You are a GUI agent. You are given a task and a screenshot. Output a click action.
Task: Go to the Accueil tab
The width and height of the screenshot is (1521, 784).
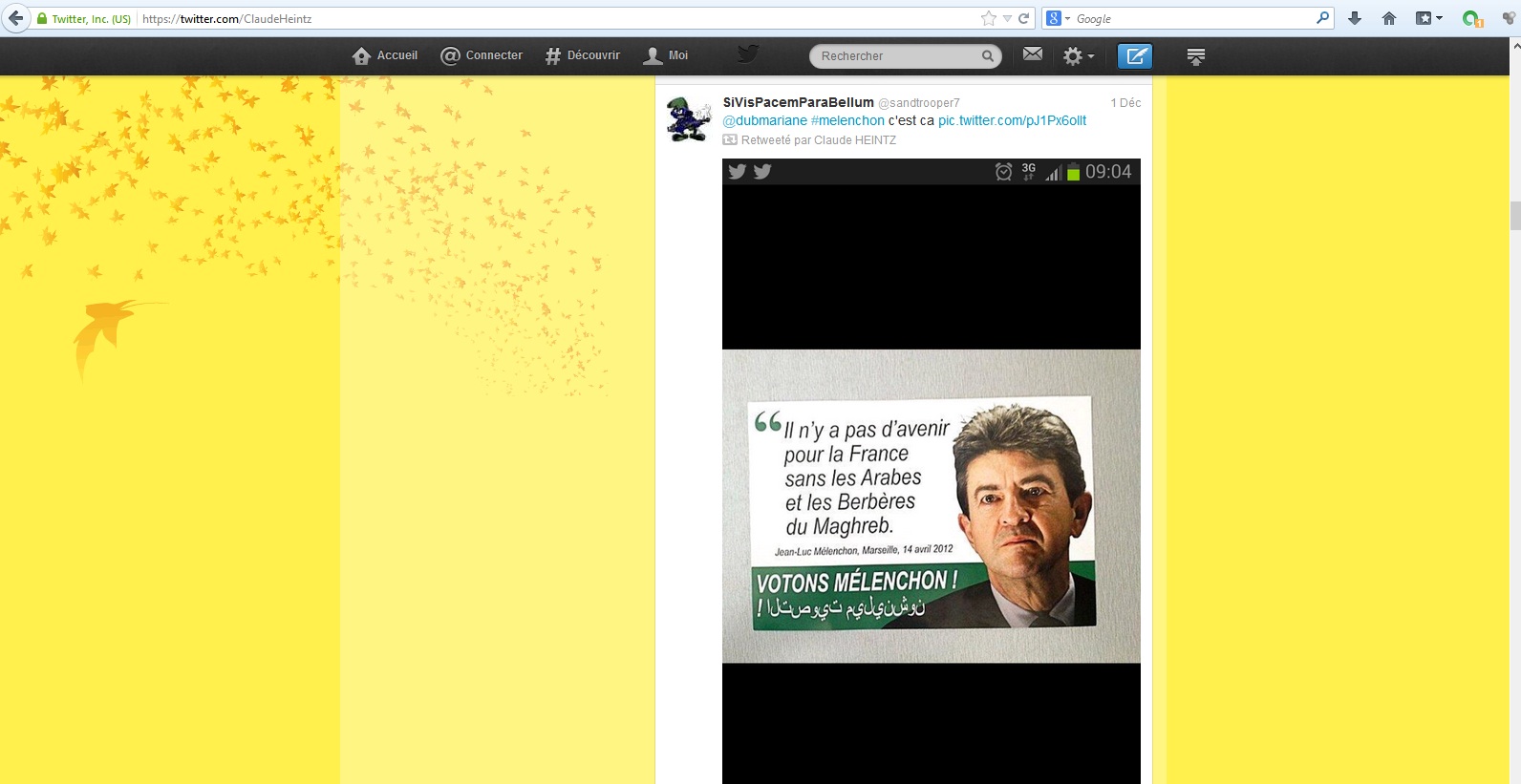[385, 55]
